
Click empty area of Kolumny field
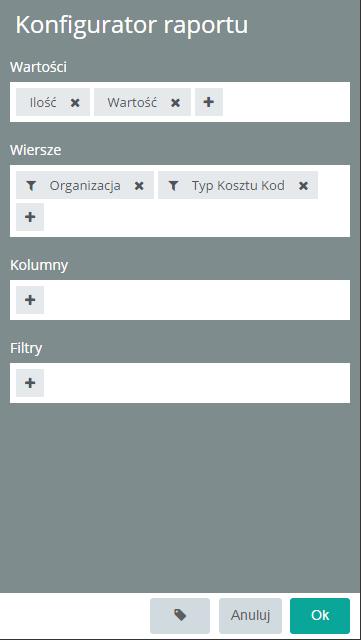[x=196, y=300]
